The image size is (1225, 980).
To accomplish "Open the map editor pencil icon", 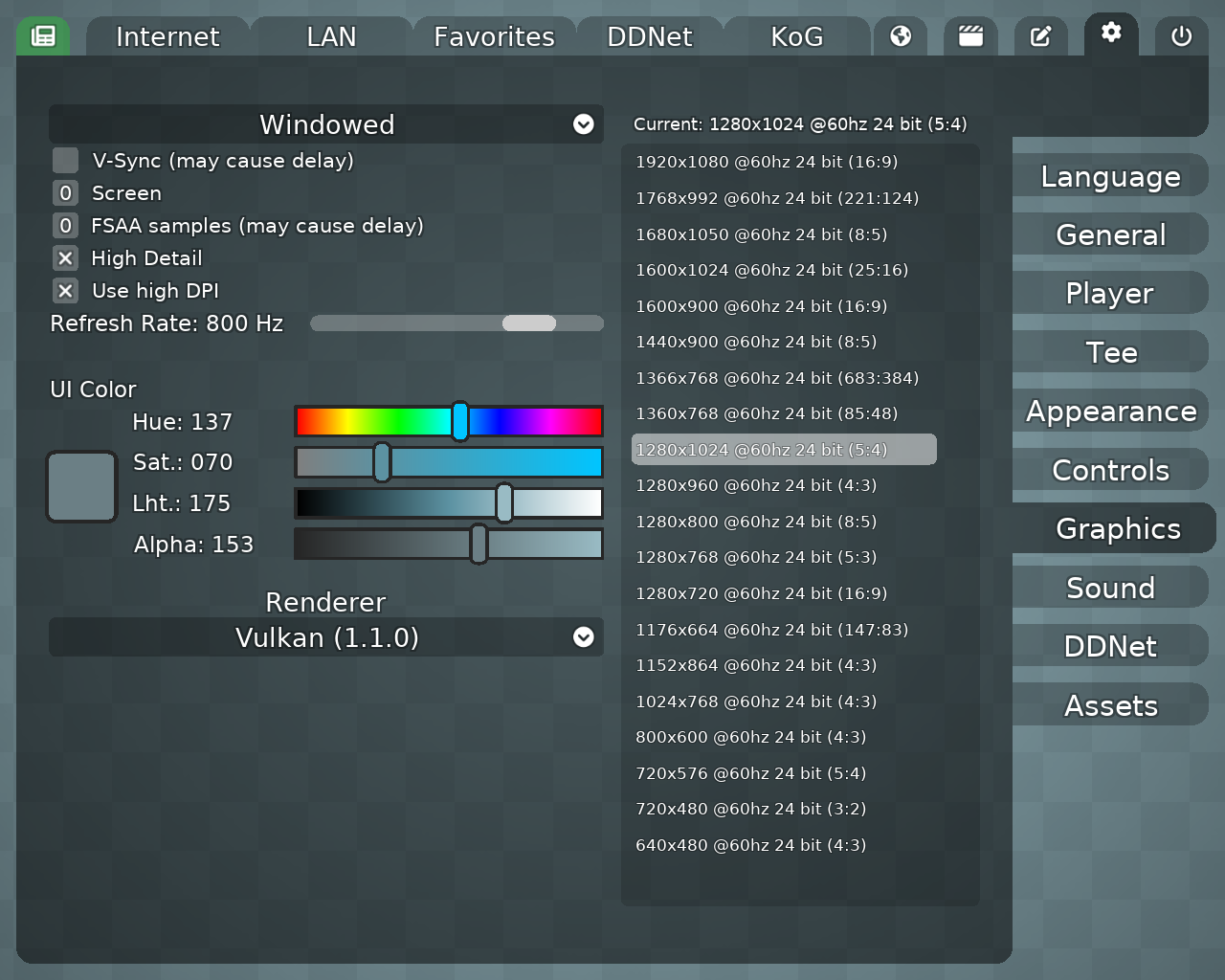I will click(1040, 34).
